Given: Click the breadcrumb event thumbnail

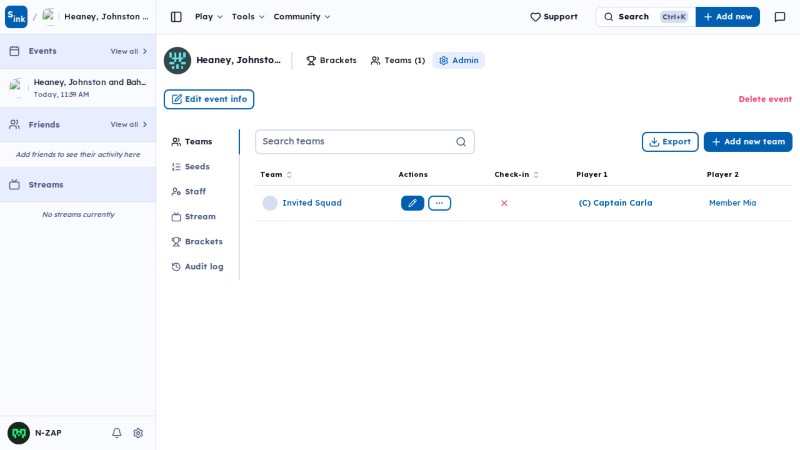Looking at the screenshot, I should coord(49,17).
